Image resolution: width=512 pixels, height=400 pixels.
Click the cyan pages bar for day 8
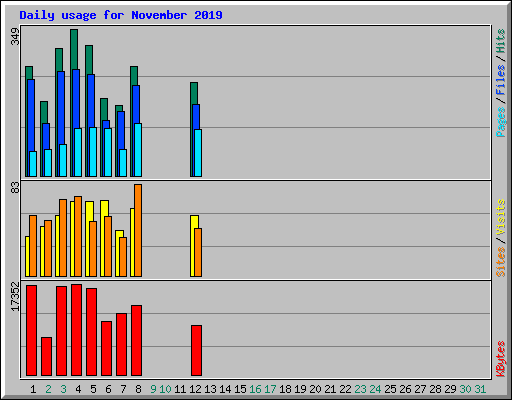(138, 150)
